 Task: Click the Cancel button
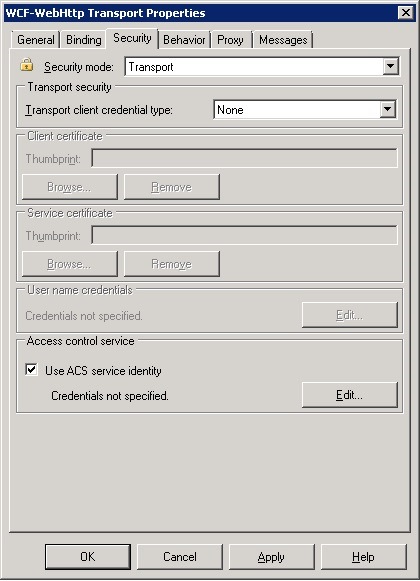(180, 557)
